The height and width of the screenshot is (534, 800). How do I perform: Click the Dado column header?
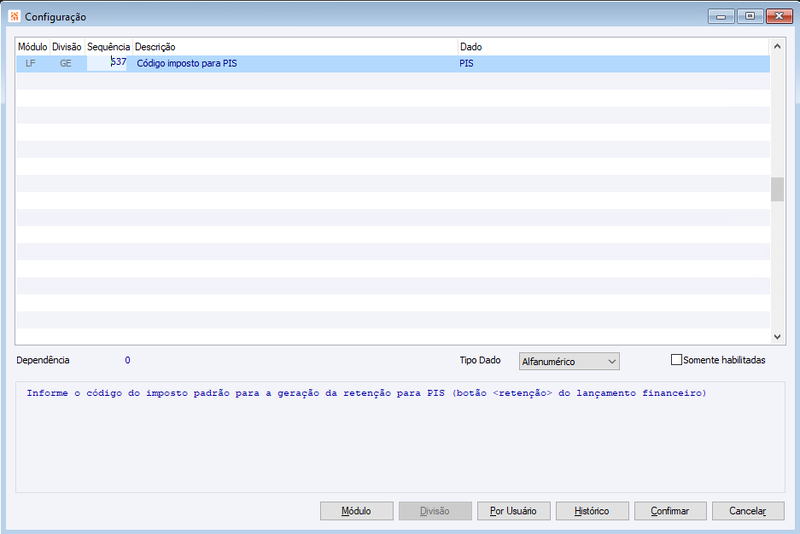coord(613,47)
